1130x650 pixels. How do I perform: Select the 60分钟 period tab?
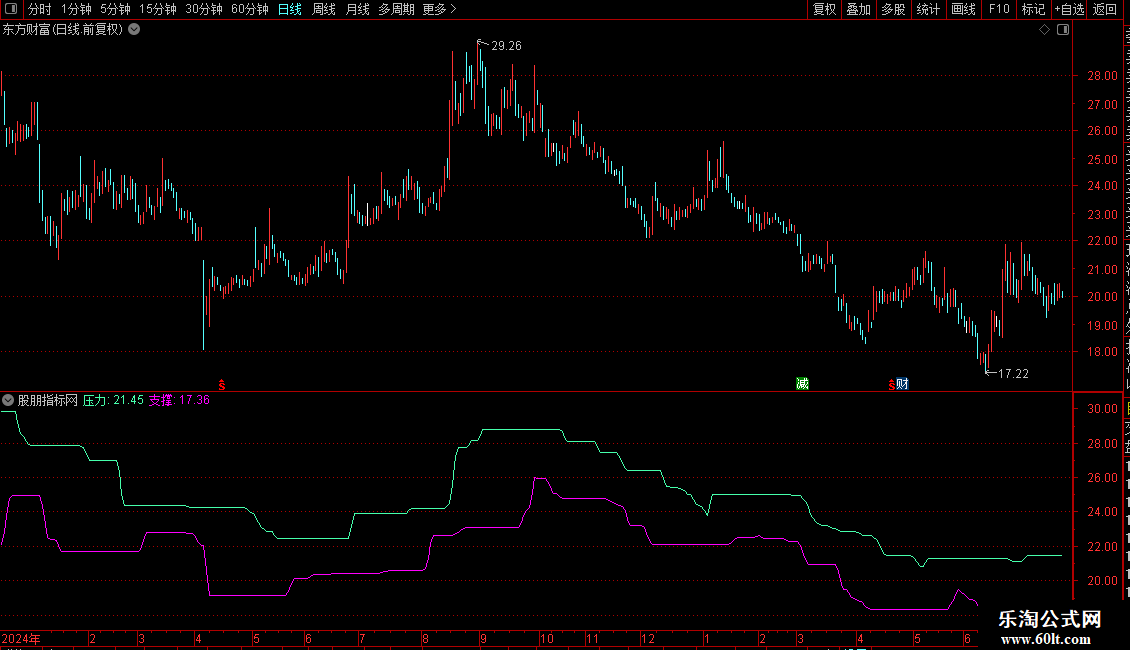point(250,9)
